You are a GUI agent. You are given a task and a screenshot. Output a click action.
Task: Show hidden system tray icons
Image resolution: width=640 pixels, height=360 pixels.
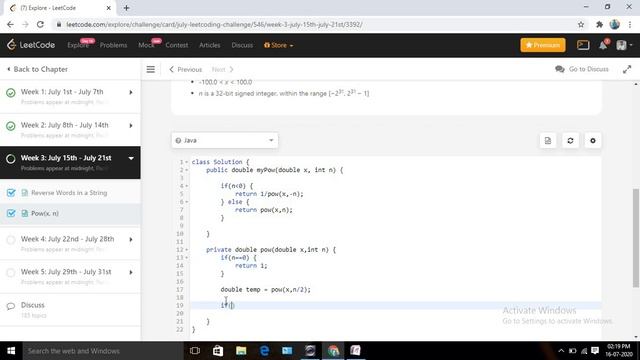click(x=561, y=351)
